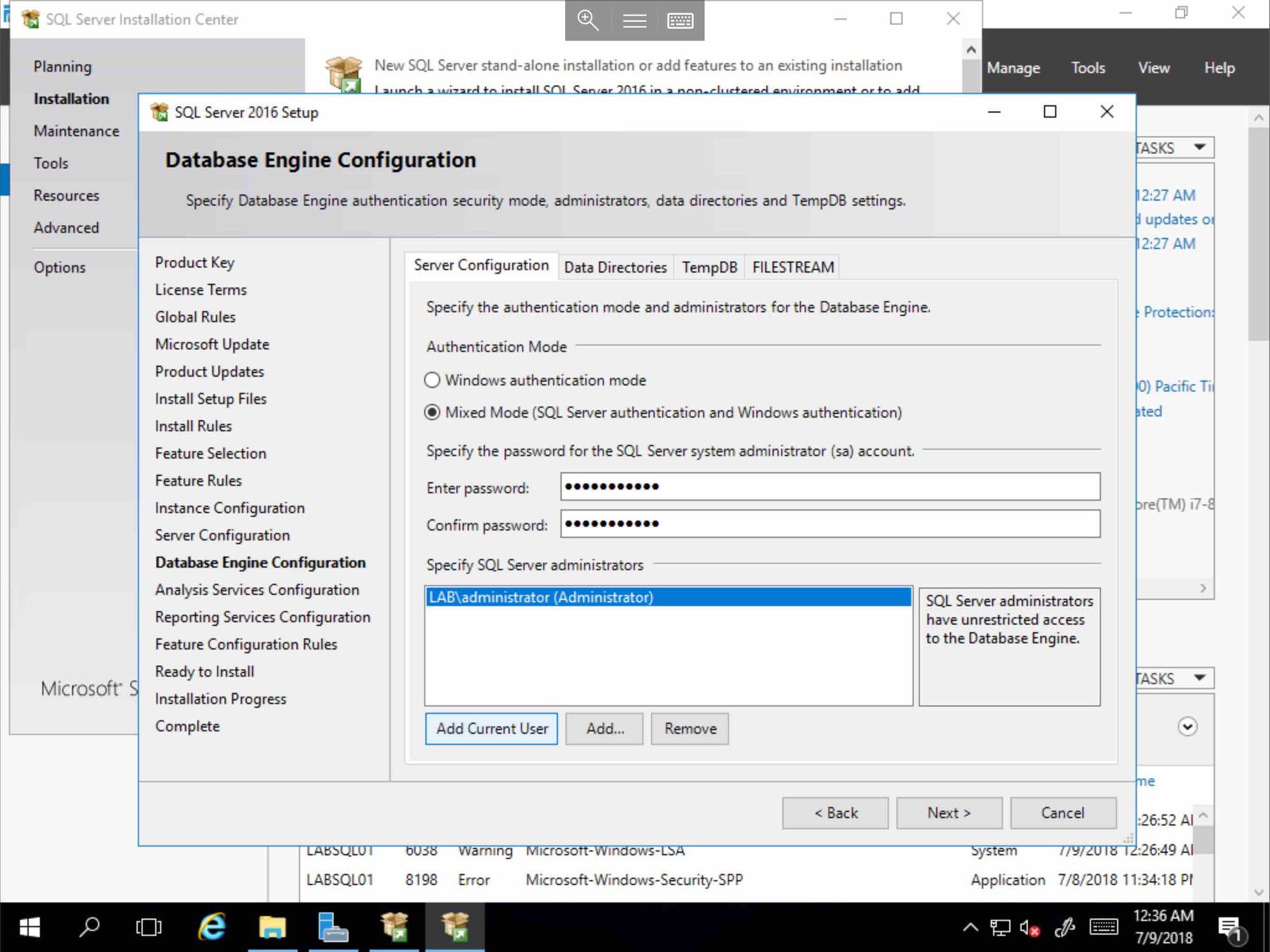Image resolution: width=1270 pixels, height=952 pixels.
Task: Click Instance Configuration step in setup list
Action: (230, 508)
